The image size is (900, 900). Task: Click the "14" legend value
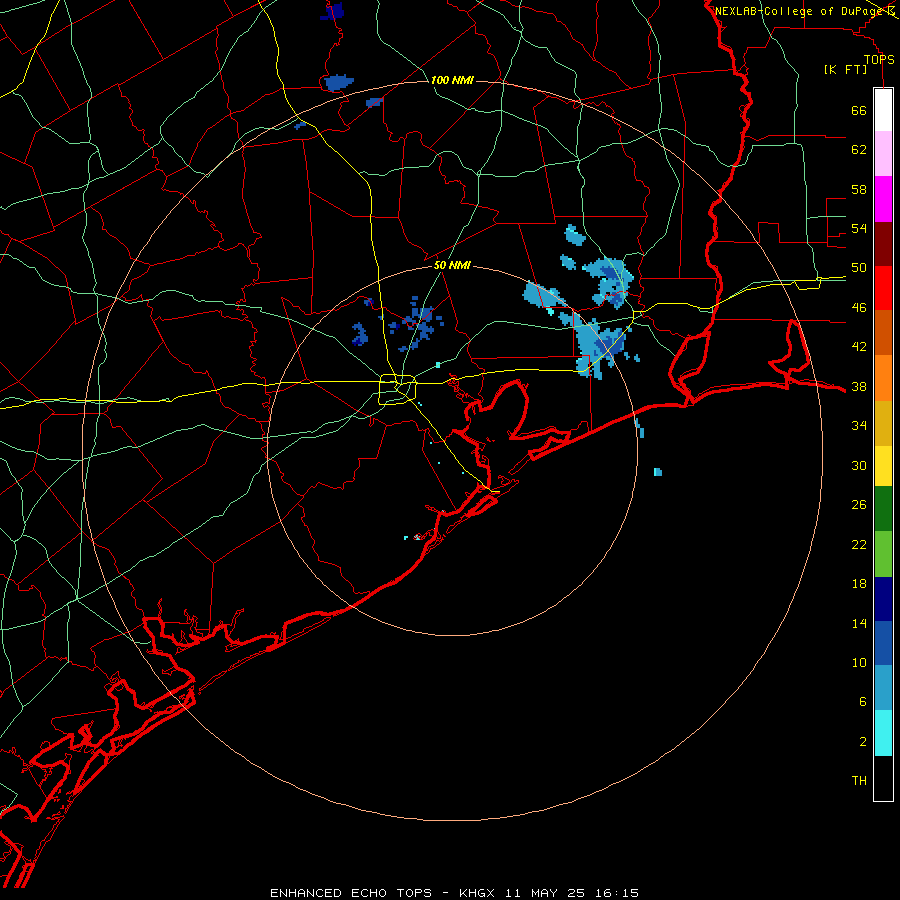click(859, 623)
